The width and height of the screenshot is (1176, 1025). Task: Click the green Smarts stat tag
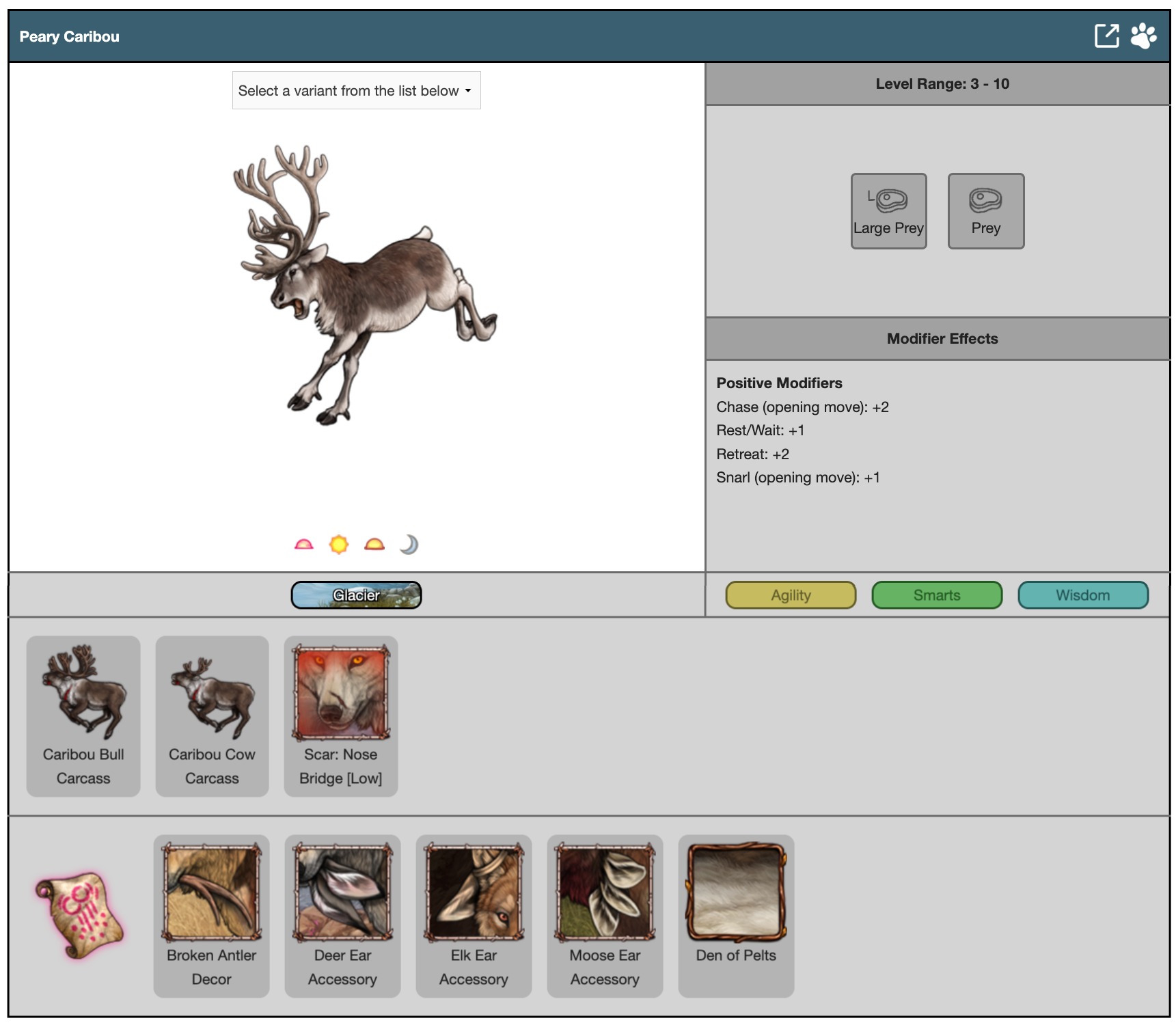pyautogui.click(x=937, y=595)
